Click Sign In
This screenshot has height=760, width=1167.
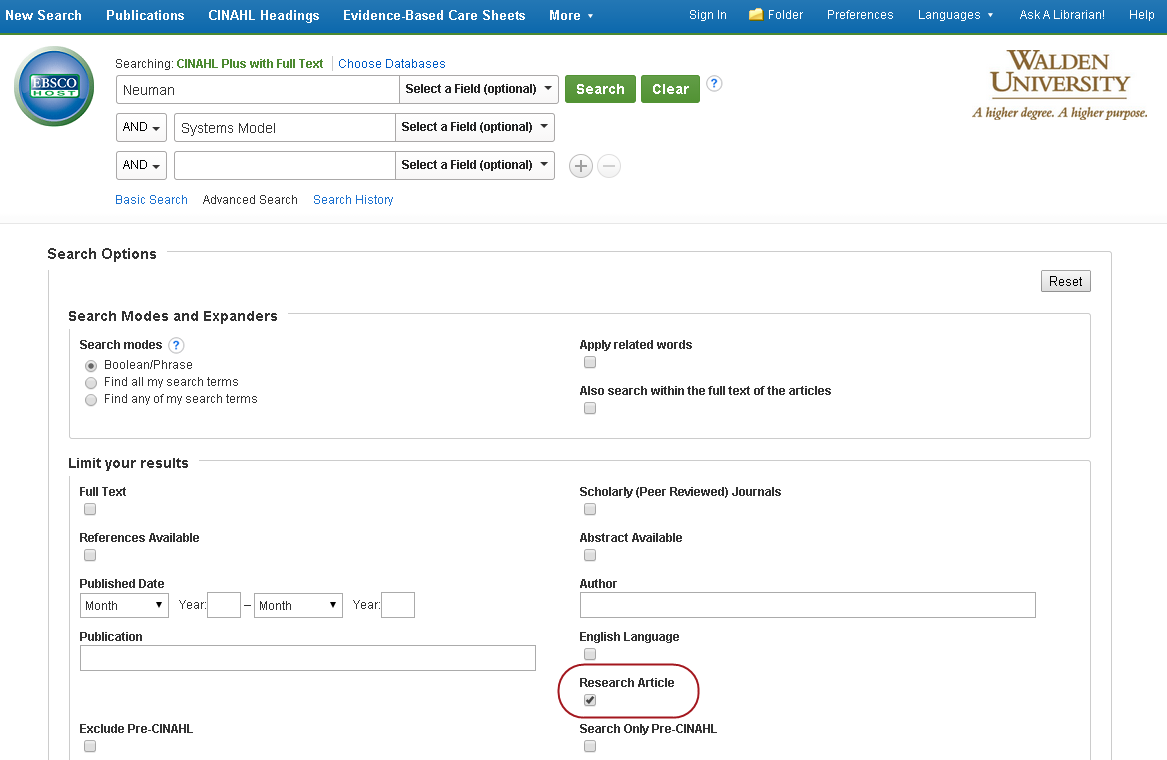pyautogui.click(x=708, y=15)
